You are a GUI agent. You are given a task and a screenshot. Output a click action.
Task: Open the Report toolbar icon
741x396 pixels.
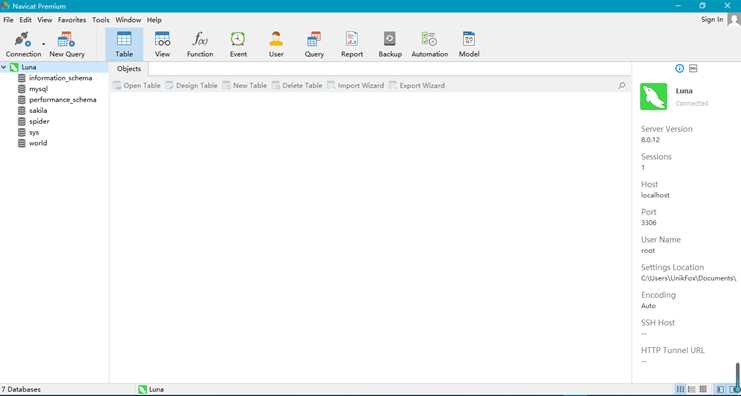click(x=352, y=44)
